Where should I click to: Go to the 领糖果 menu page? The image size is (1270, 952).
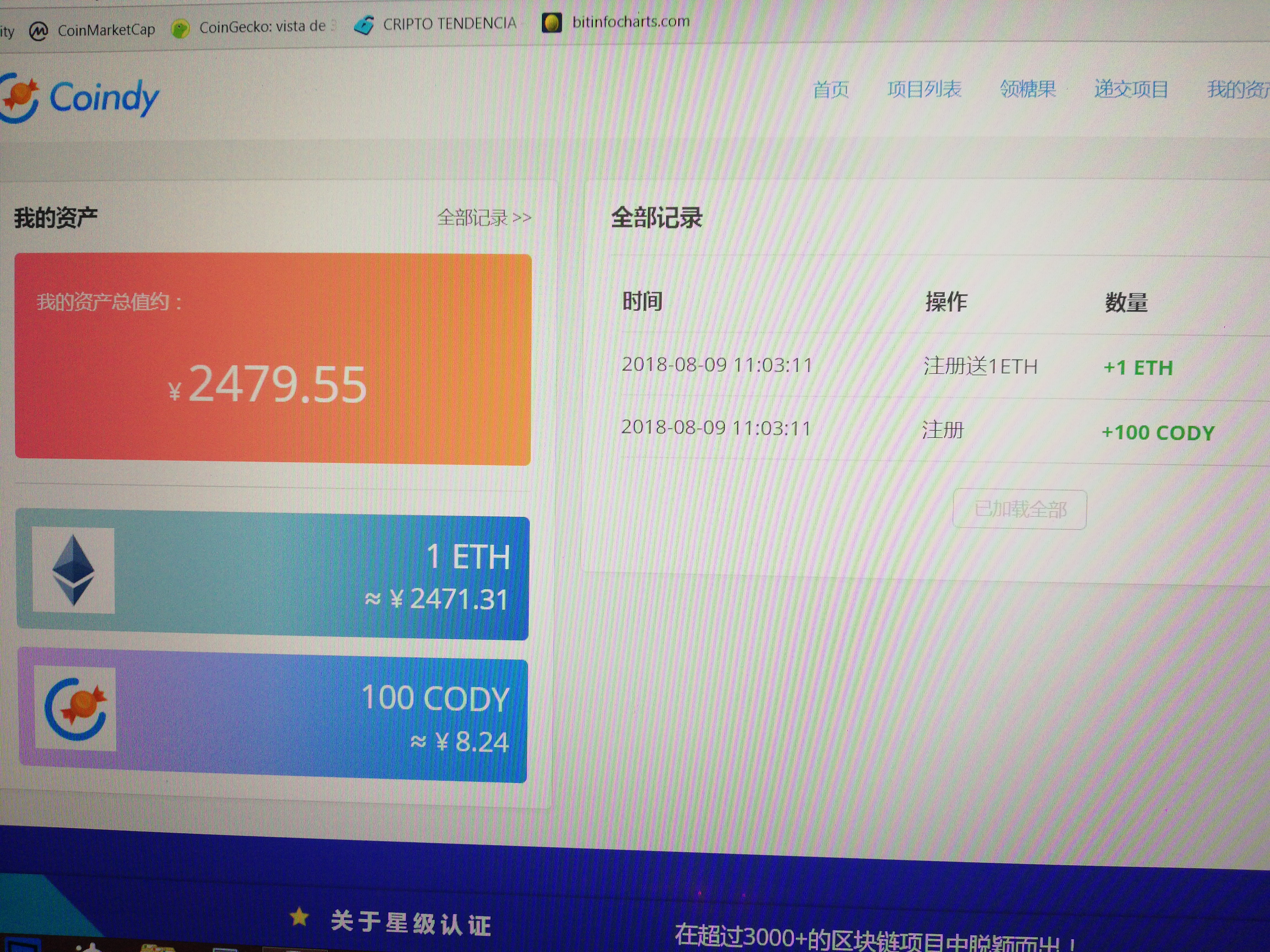tap(1028, 89)
